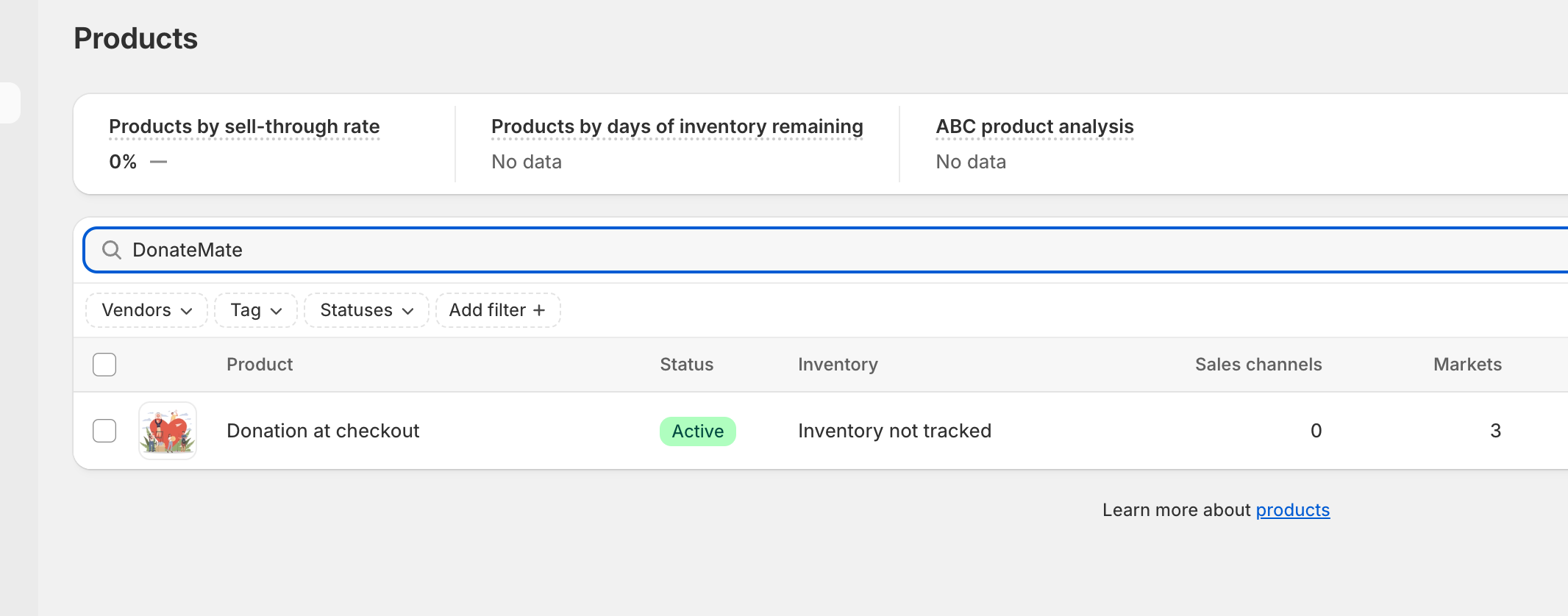1568x616 pixels.
Task: Click the Tag filter chevron
Action: (x=277, y=311)
